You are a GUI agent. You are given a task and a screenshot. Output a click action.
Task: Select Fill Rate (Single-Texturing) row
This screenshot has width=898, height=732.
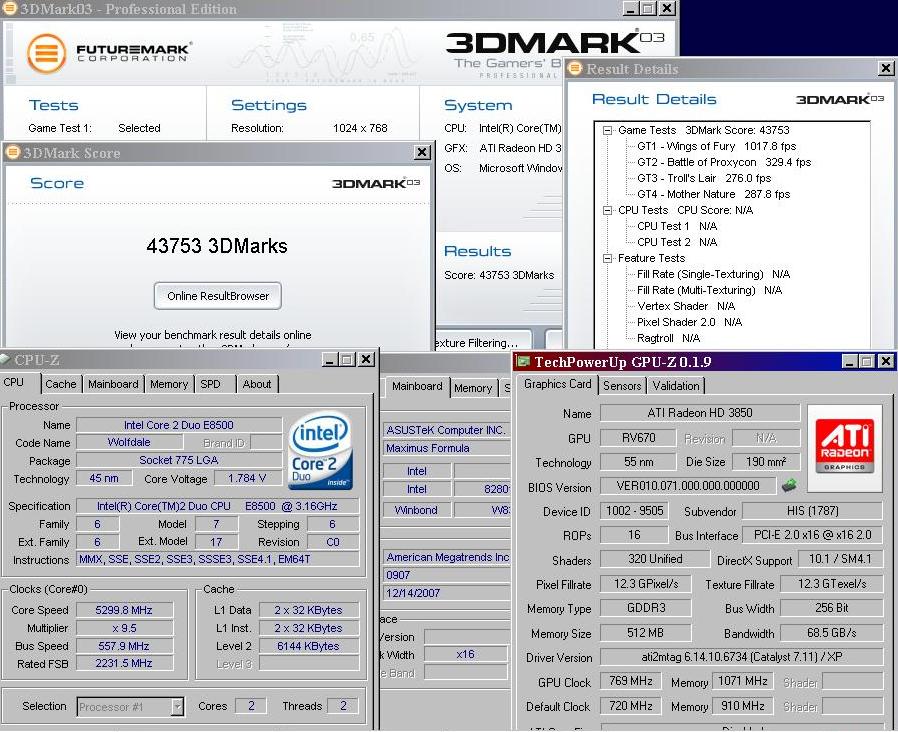tap(714, 274)
